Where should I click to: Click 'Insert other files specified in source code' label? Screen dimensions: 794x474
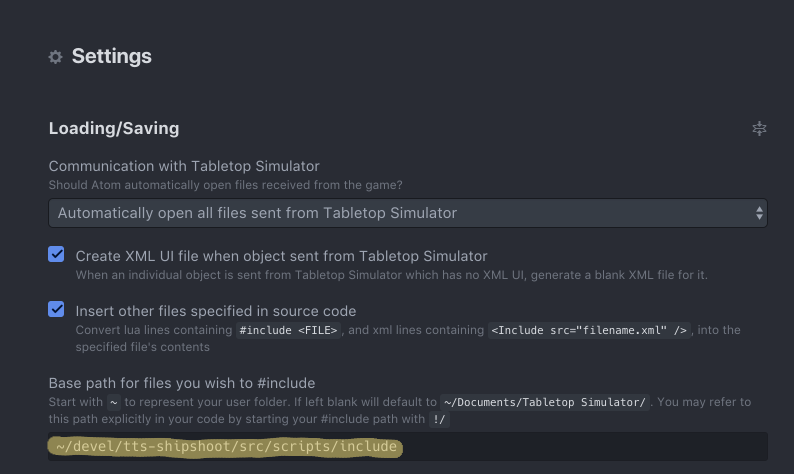pyautogui.click(x=216, y=311)
